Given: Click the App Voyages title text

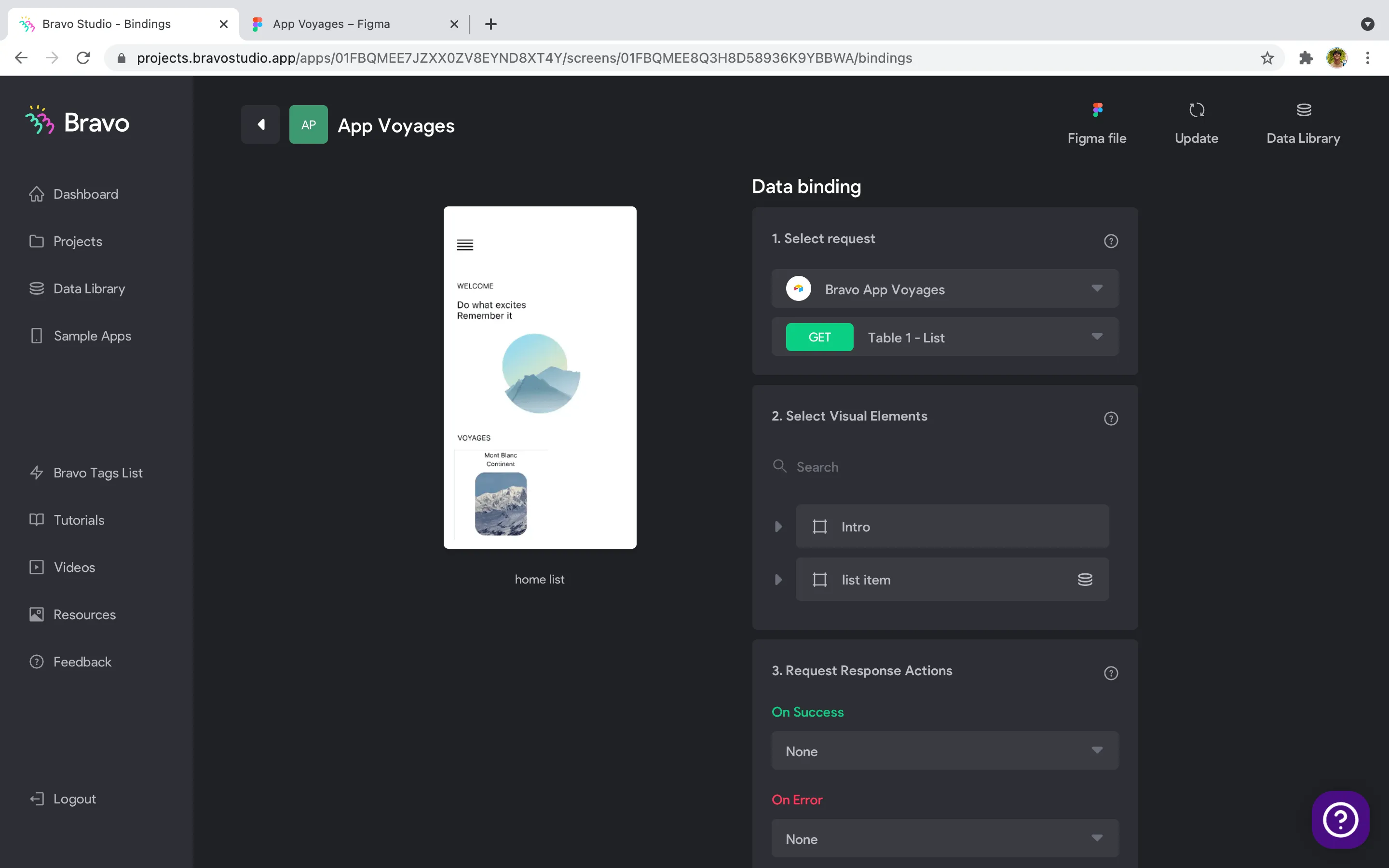Looking at the screenshot, I should pyautogui.click(x=396, y=125).
